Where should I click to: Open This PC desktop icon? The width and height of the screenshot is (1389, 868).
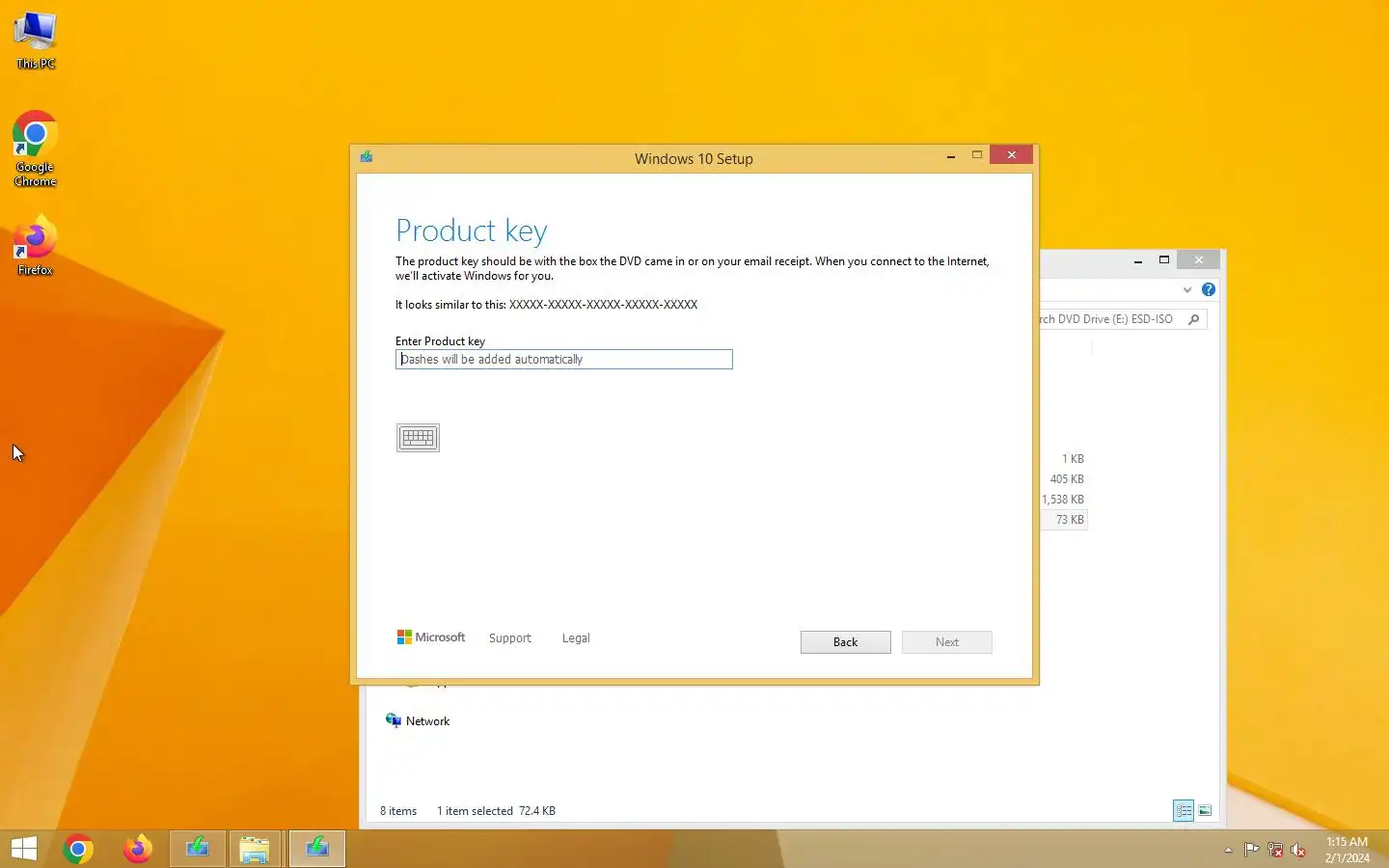pyautogui.click(x=36, y=41)
